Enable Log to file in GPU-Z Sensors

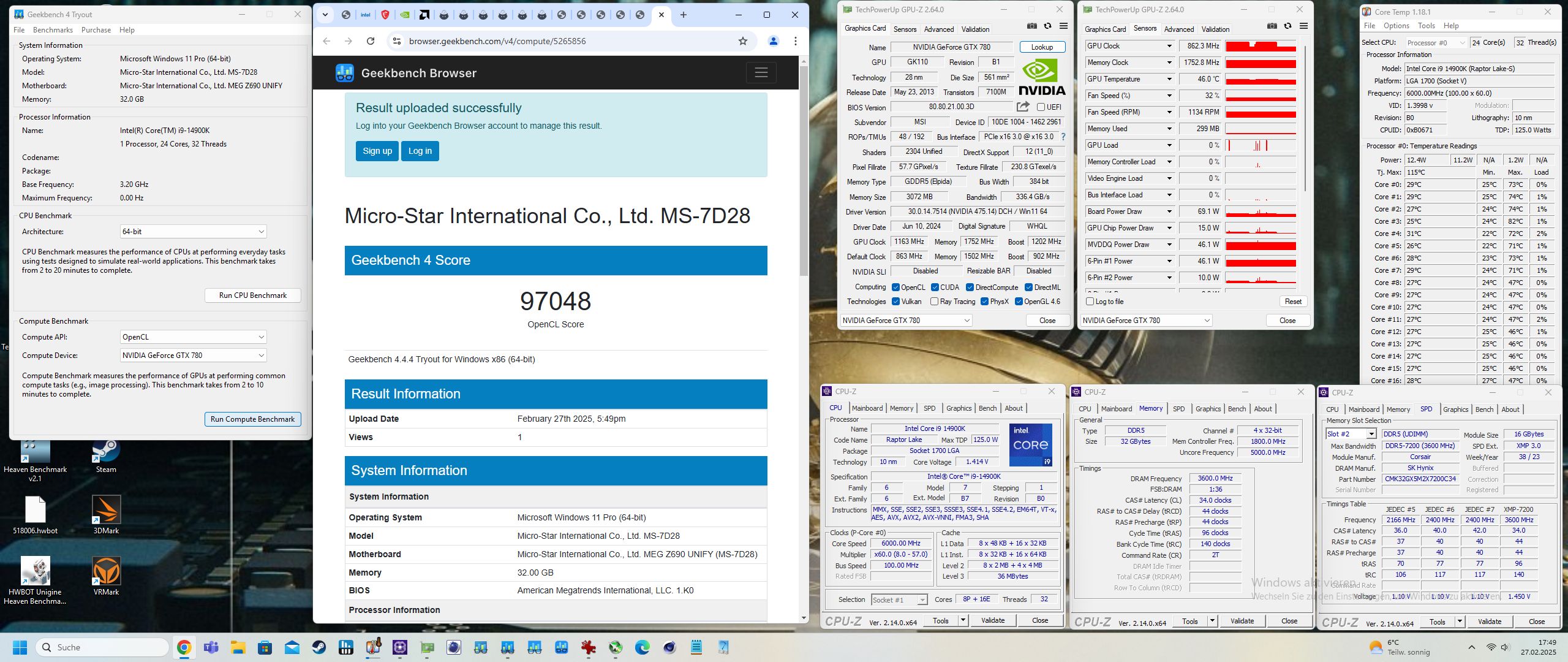click(1090, 301)
